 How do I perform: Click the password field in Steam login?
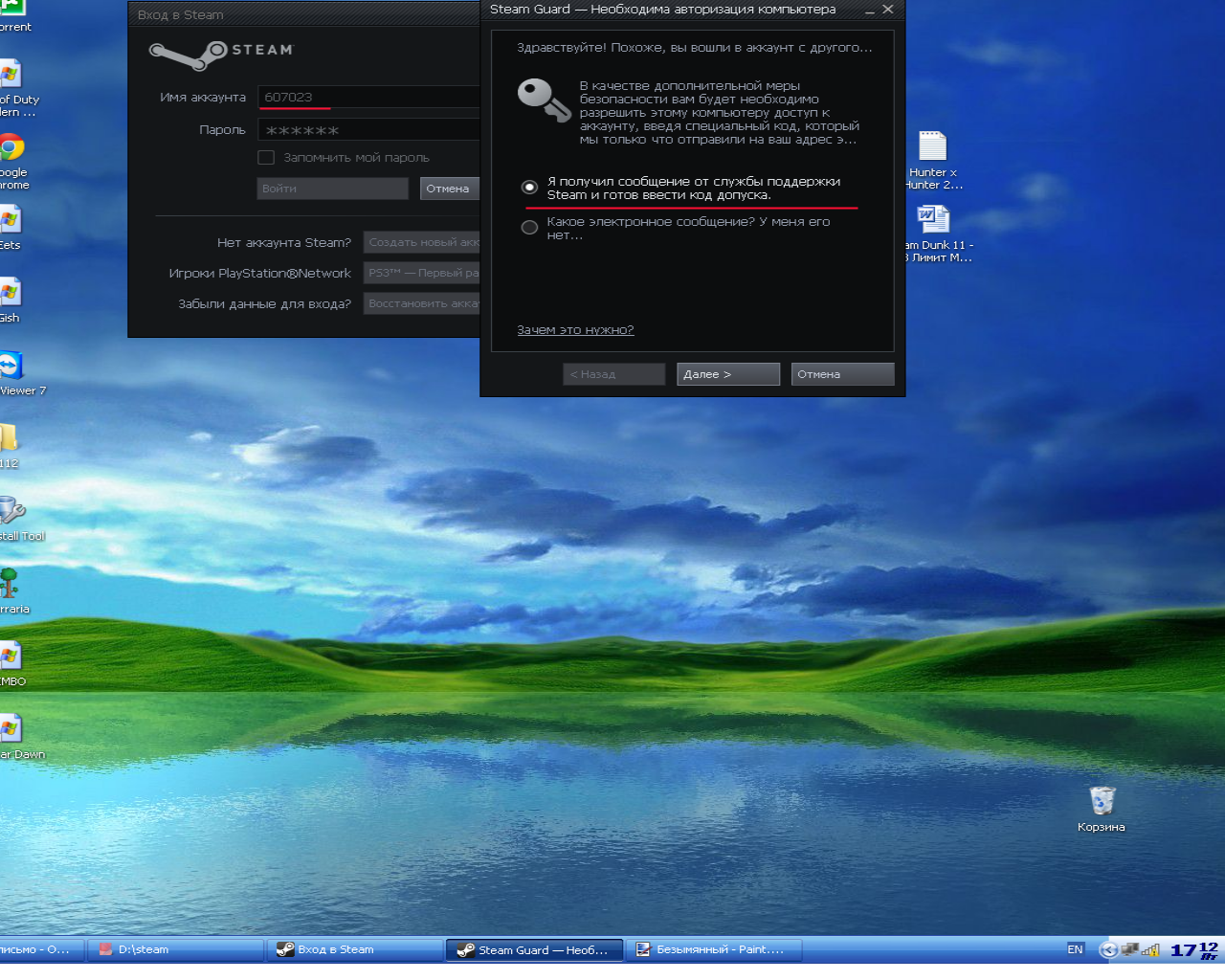point(368,130)
